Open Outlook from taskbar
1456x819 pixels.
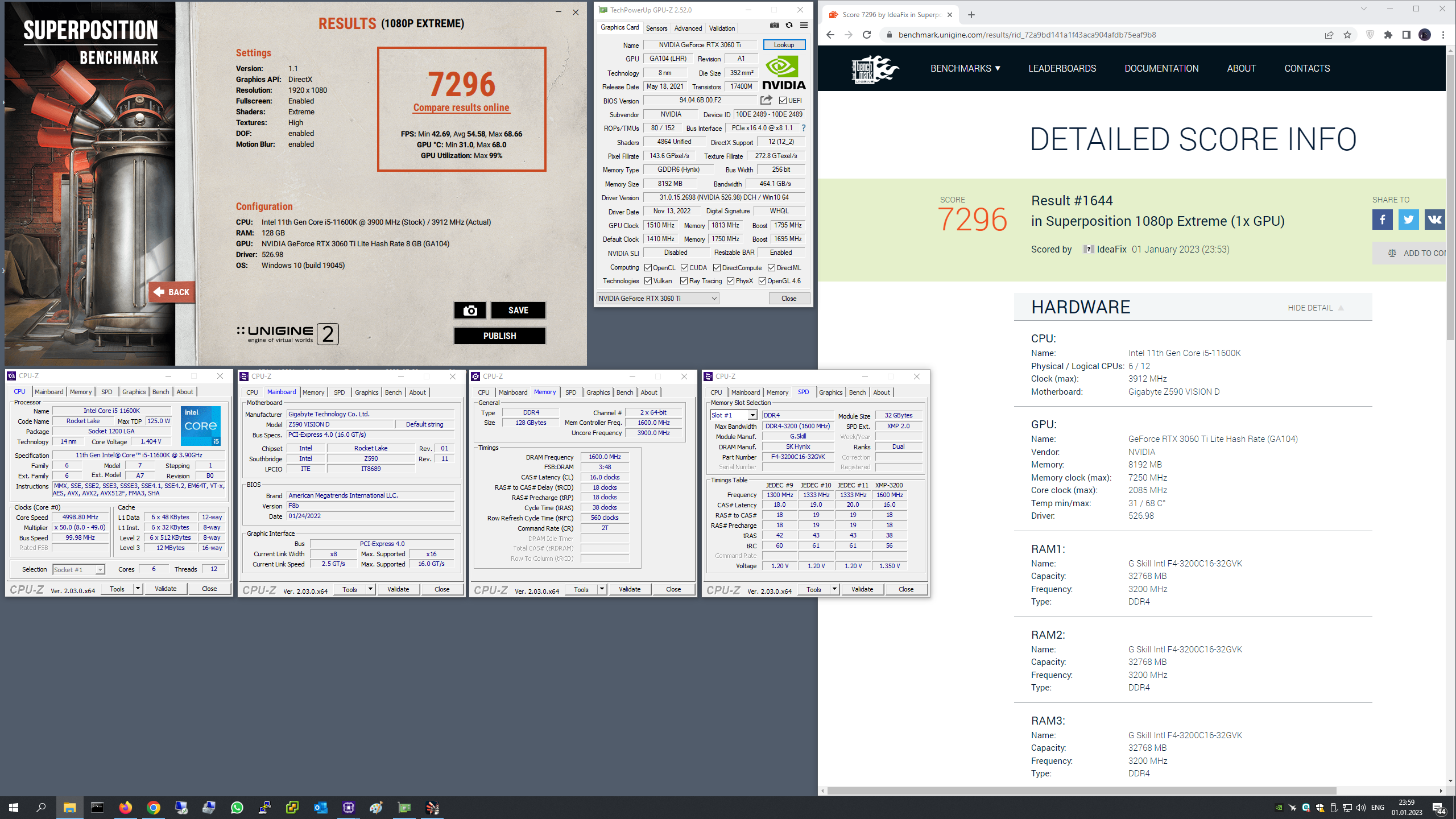320,807
